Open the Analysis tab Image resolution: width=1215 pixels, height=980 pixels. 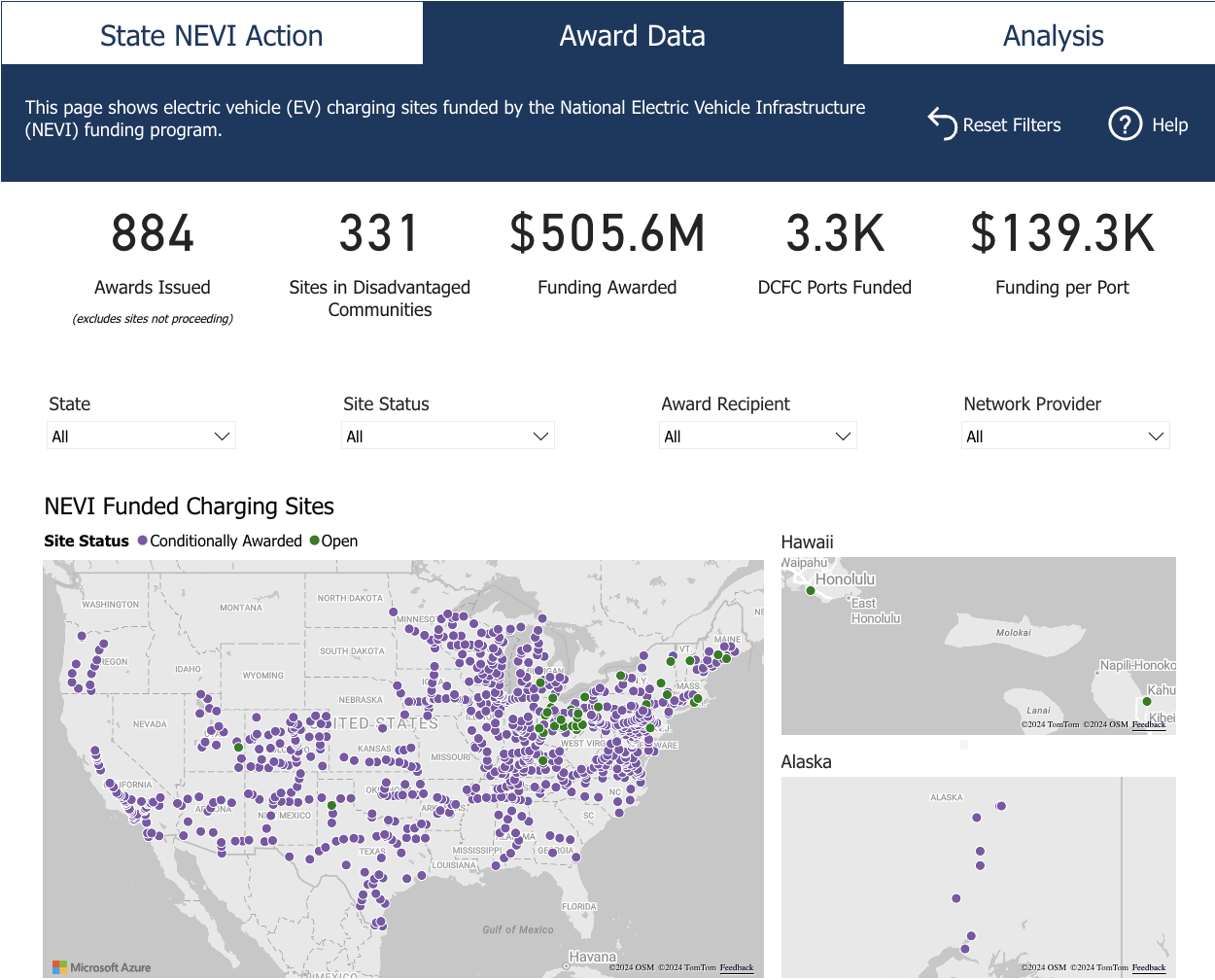pos(1053,35)
